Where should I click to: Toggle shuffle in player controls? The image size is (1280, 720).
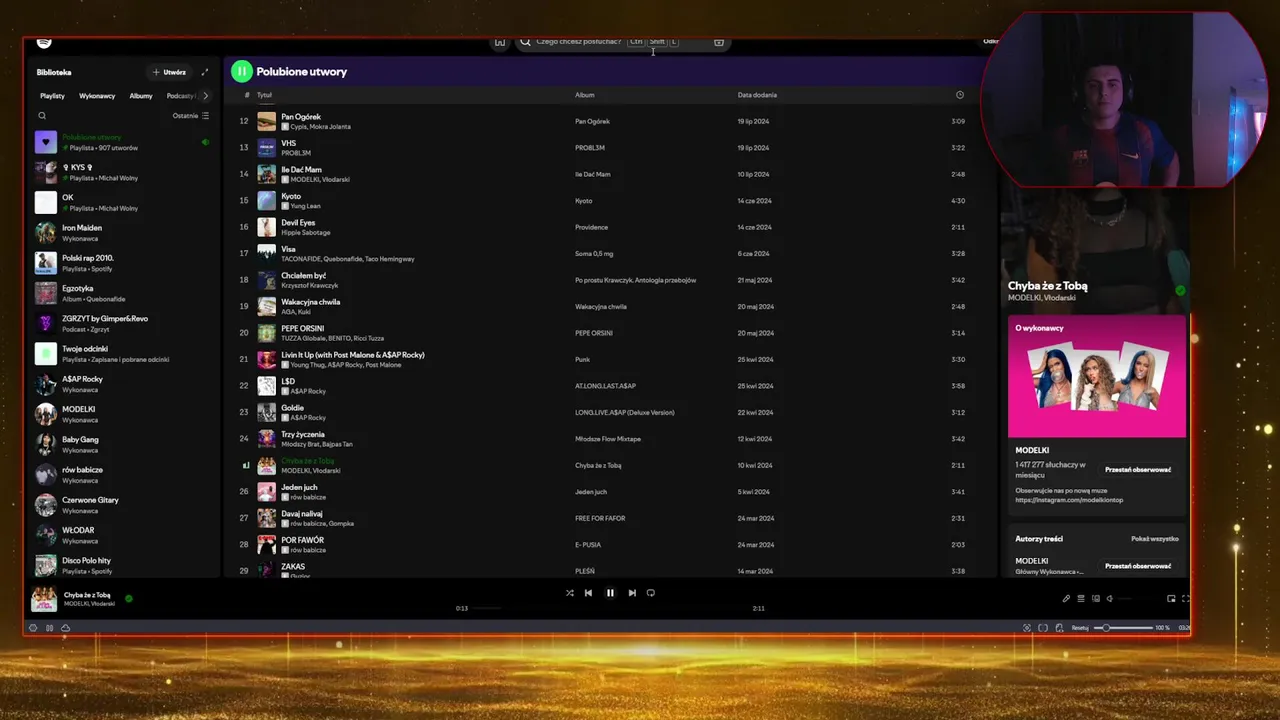570,593
